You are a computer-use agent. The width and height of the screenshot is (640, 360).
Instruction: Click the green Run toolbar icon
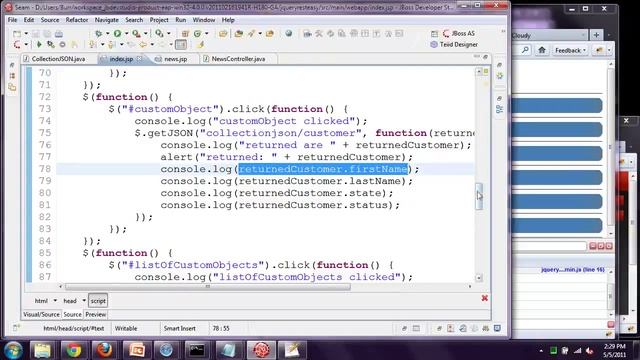pyautogui.click(x=117, y=33)
